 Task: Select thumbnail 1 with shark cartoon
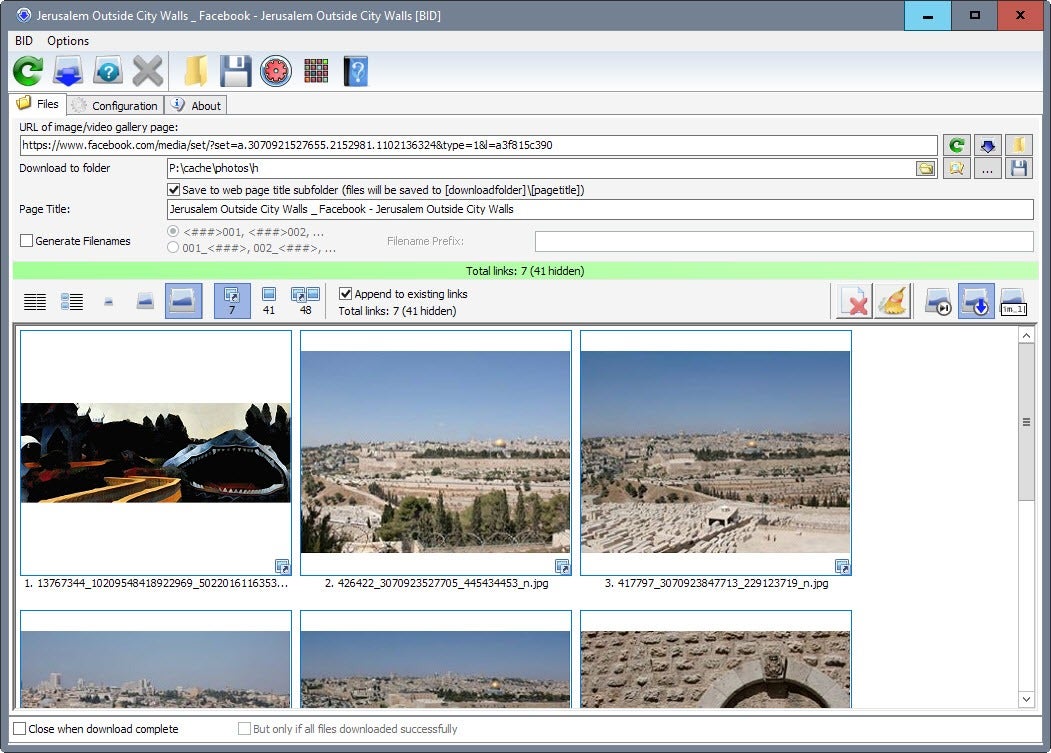156,453
